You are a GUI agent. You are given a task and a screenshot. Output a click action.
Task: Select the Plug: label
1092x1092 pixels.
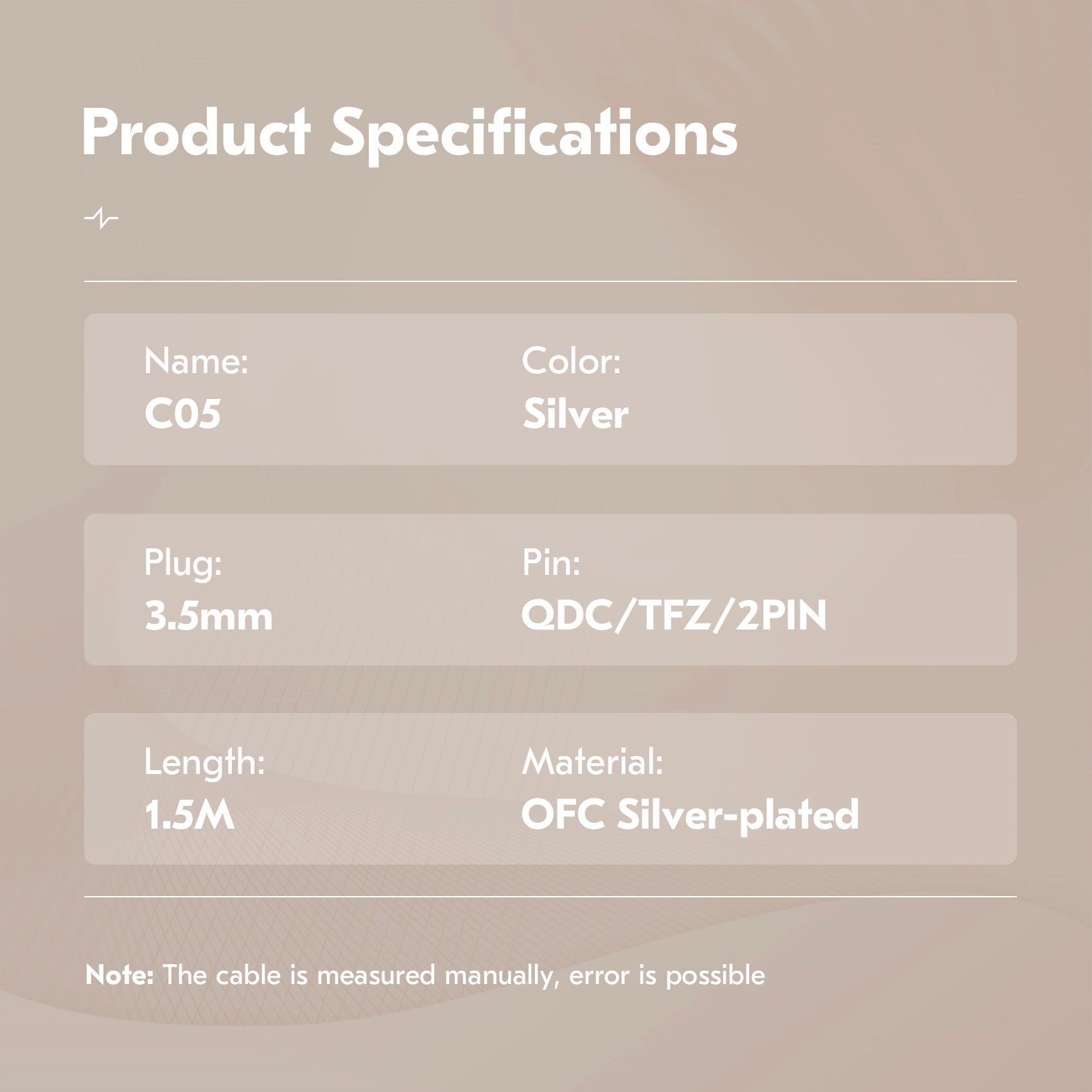click(183, 562)
